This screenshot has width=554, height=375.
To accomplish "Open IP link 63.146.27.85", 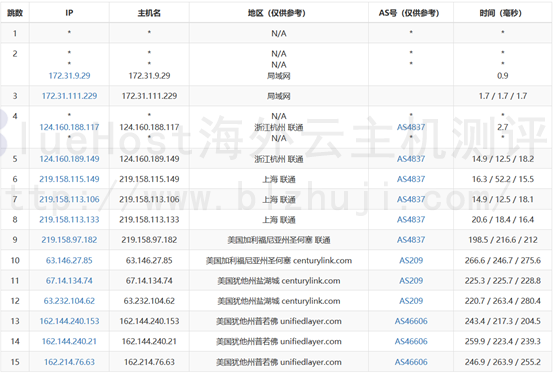I will (x=69, y=260).
